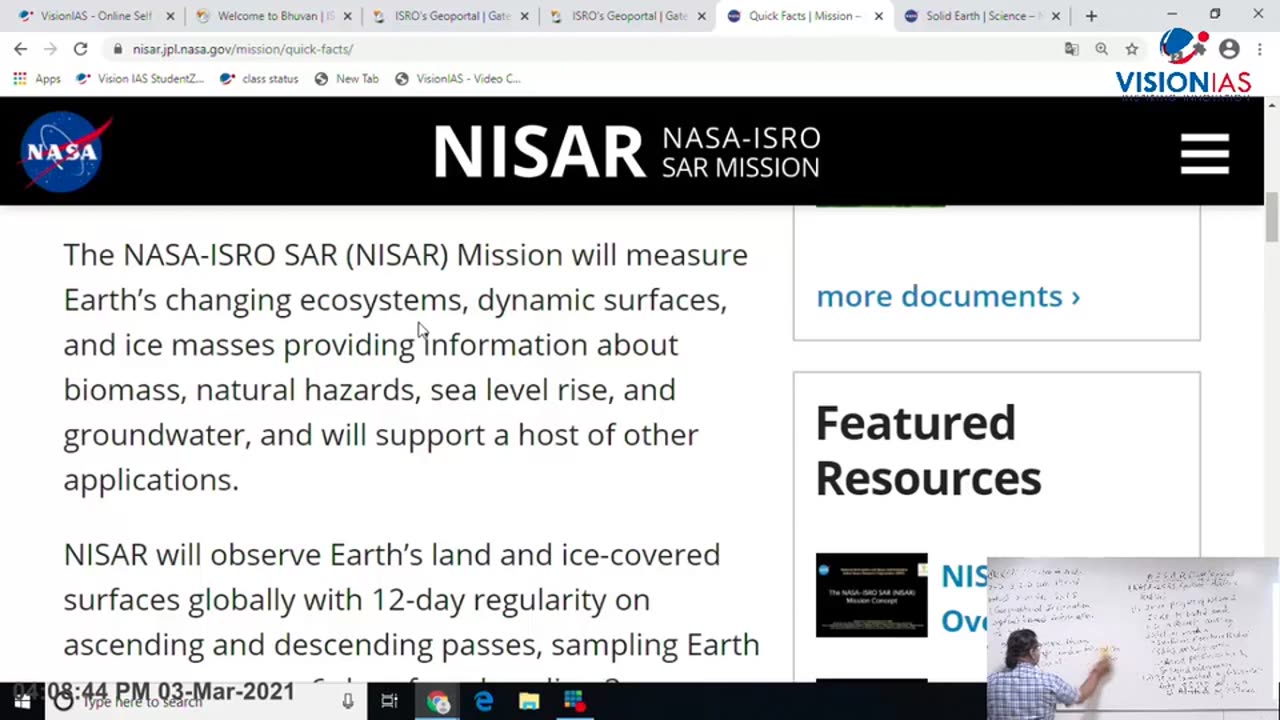The width and height of the screenshot is (1280, 720).
Task: Click the text '12-day regularity'
Action: pyautogui.click(x=510, y=599)
